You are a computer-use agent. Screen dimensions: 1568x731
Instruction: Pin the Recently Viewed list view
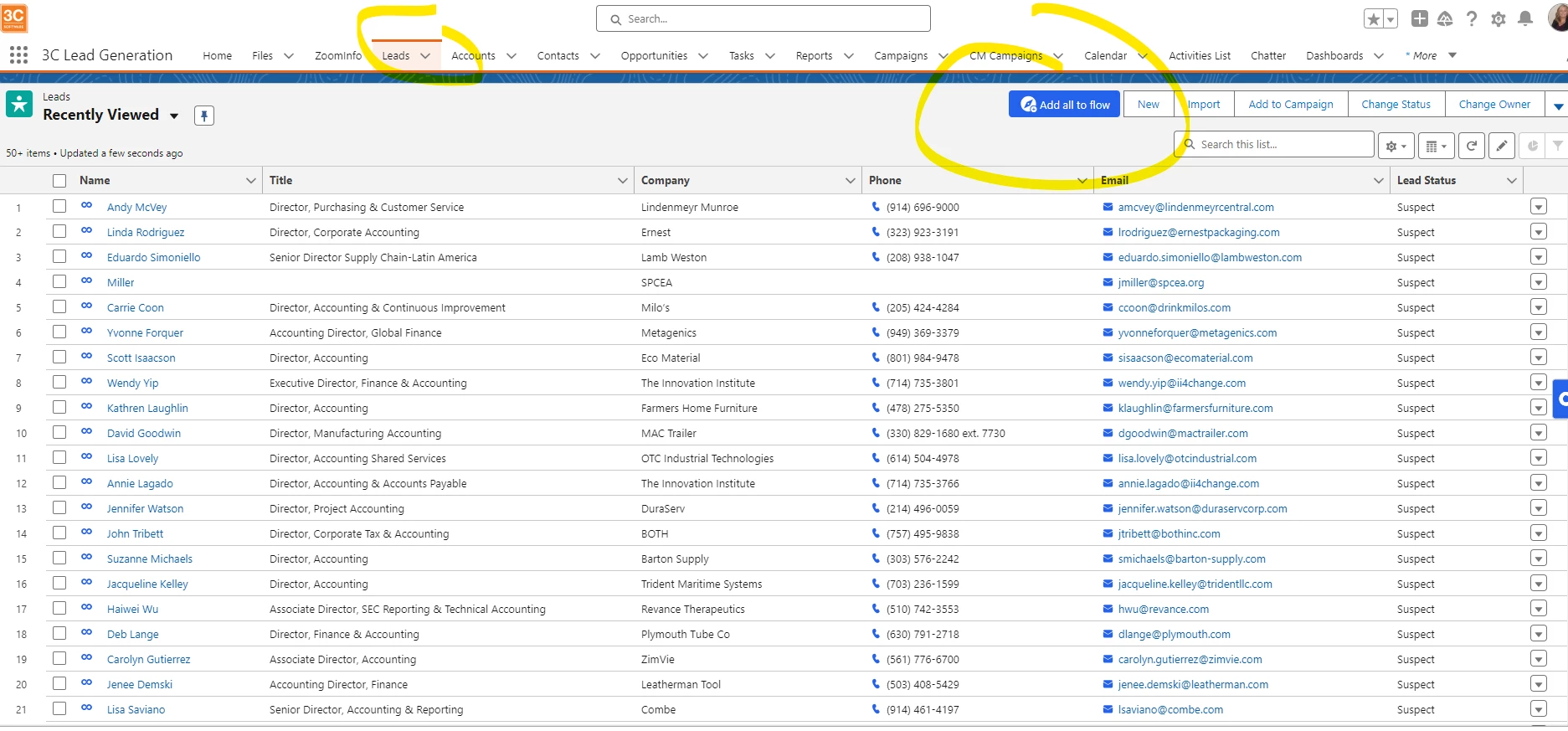(204, 116)
